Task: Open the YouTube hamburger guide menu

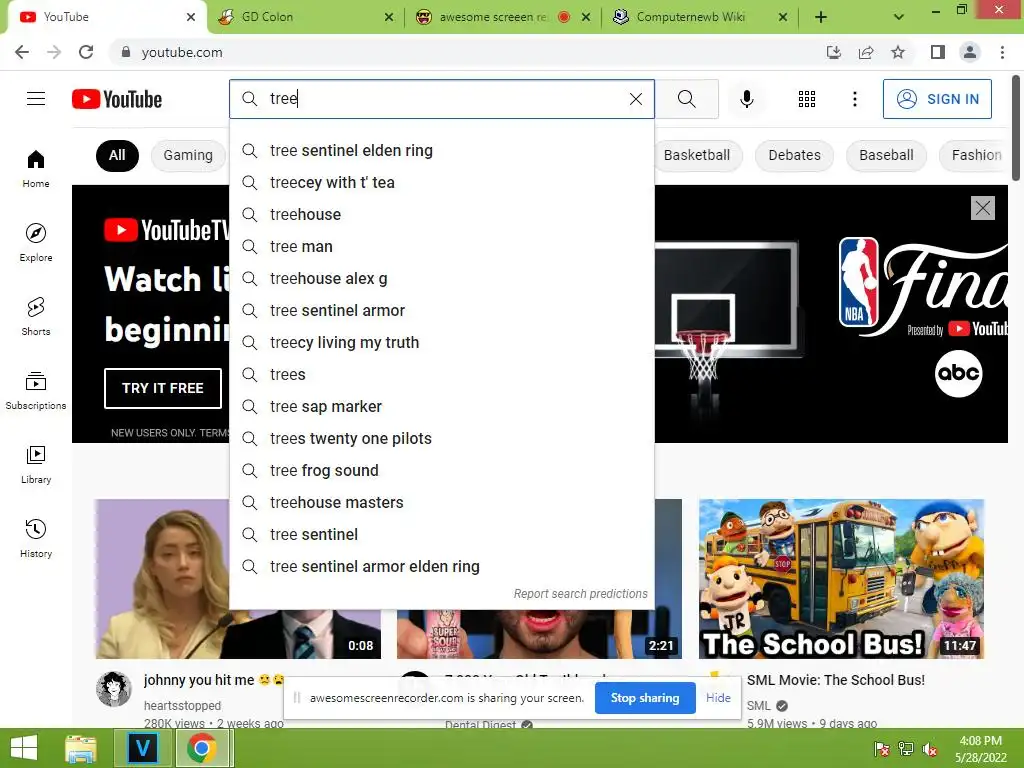Action: (x=36, y=99)
